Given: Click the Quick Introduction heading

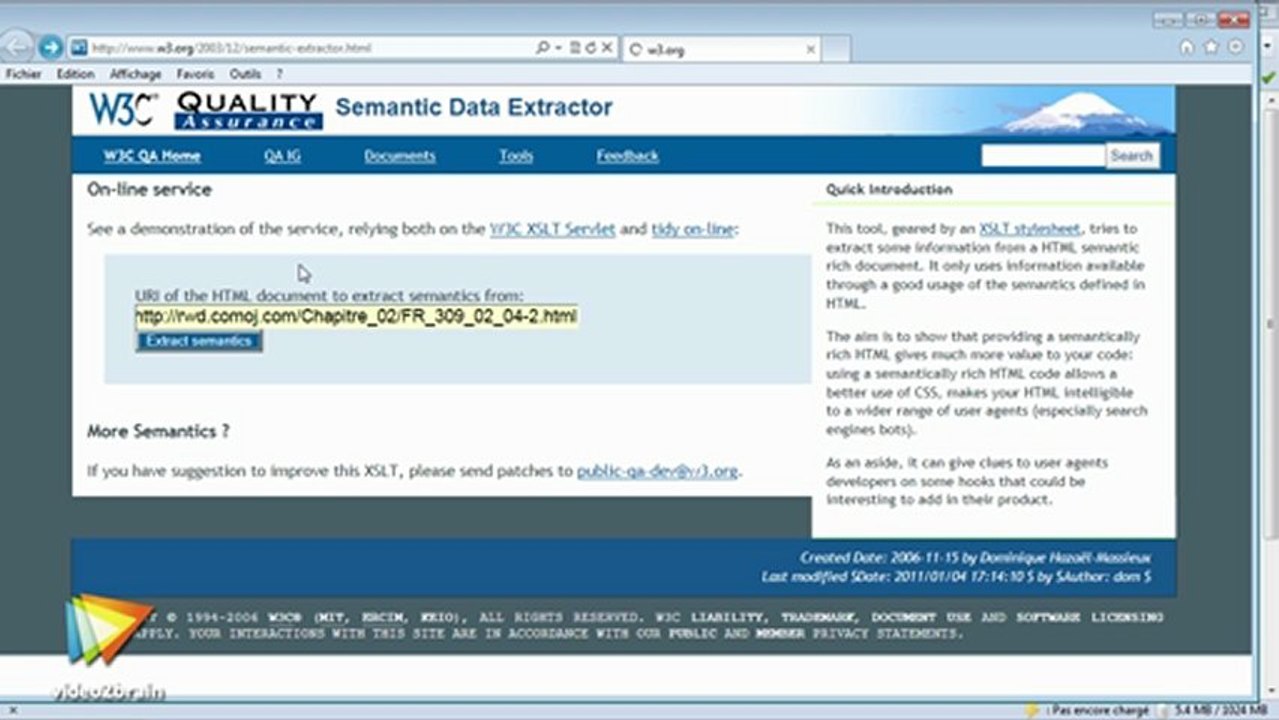Looking at the screenshot, I should [889, 190].
